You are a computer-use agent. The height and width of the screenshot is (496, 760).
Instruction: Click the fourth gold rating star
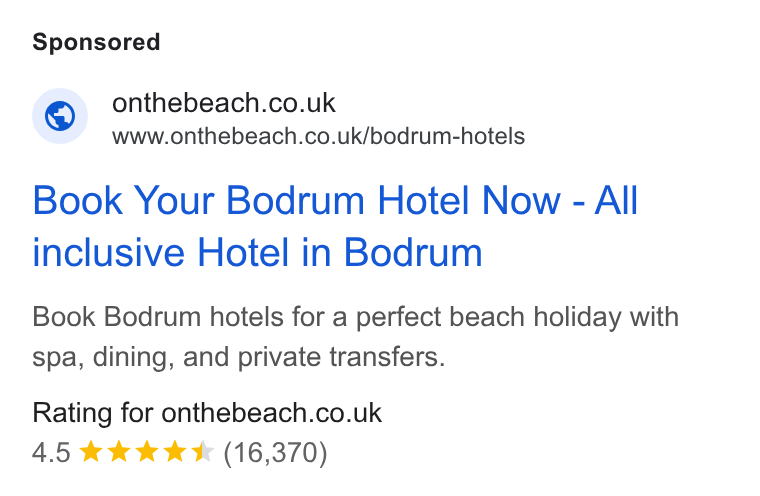click(x=174, y=452)
